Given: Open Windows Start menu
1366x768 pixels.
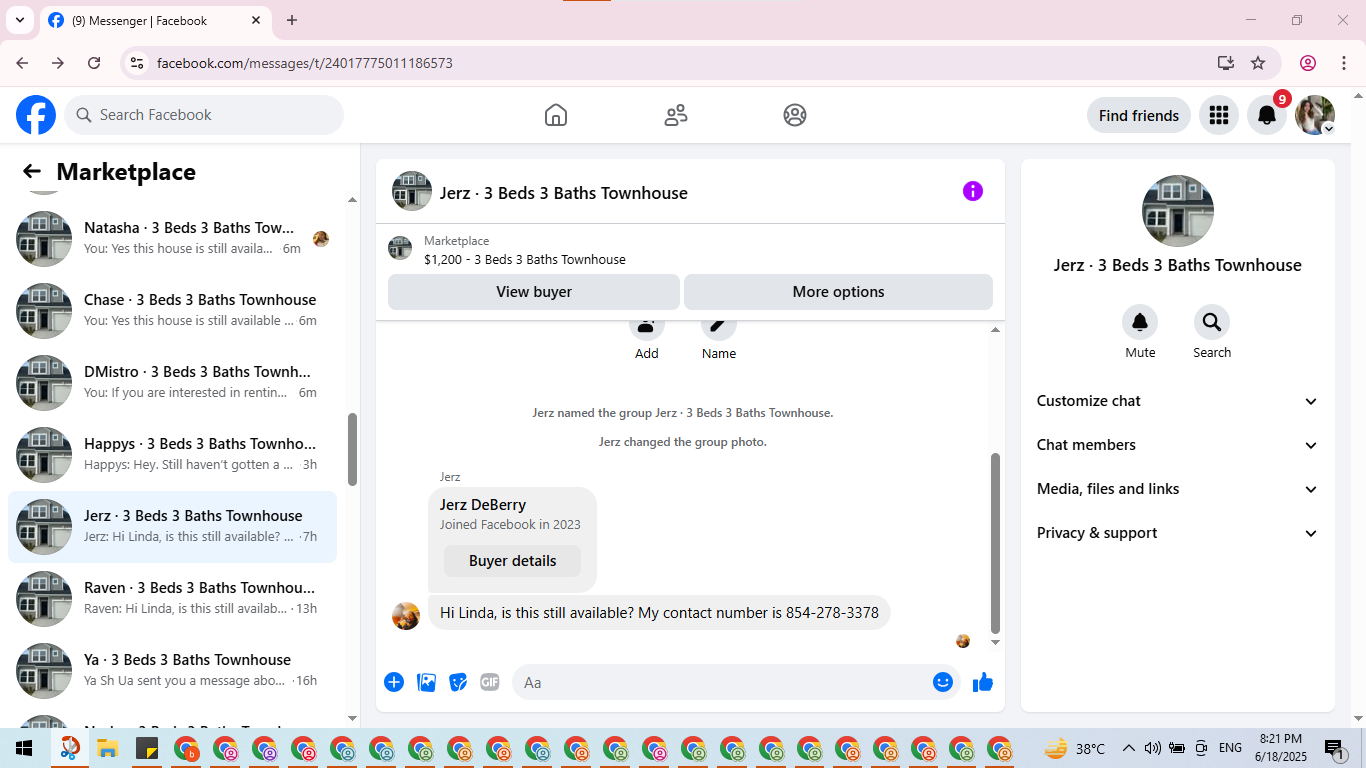Looking at the screenshot, I should (24, 748).
